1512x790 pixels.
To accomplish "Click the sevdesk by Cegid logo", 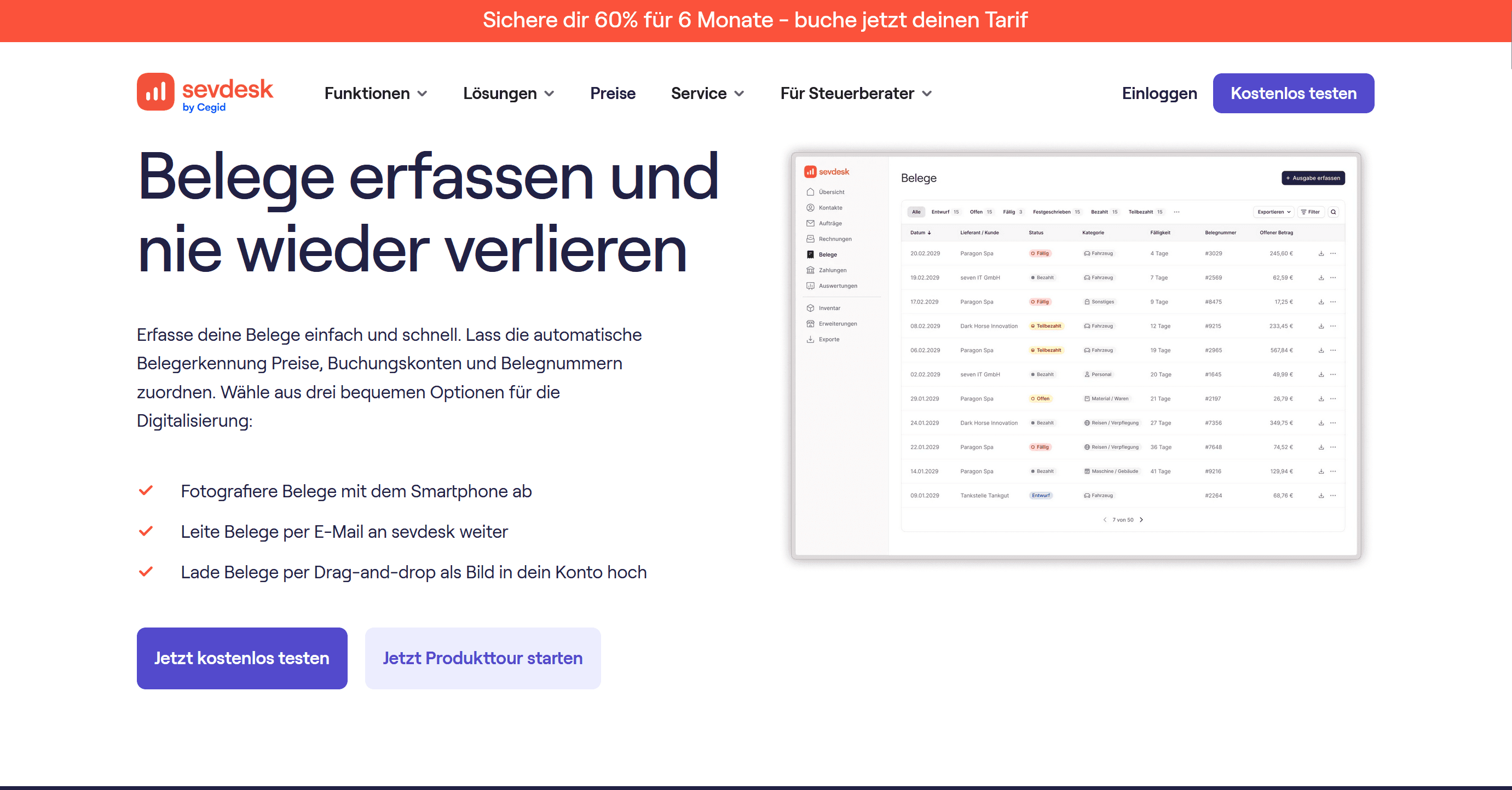I will click(205, 92).
